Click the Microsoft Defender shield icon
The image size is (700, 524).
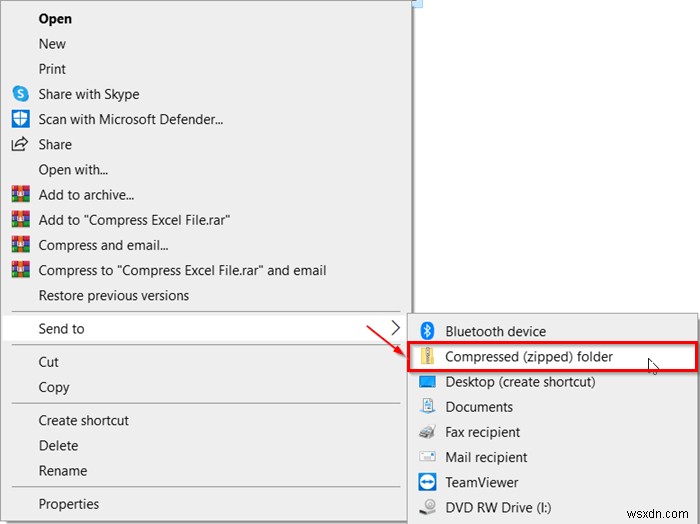coord(21,119)
